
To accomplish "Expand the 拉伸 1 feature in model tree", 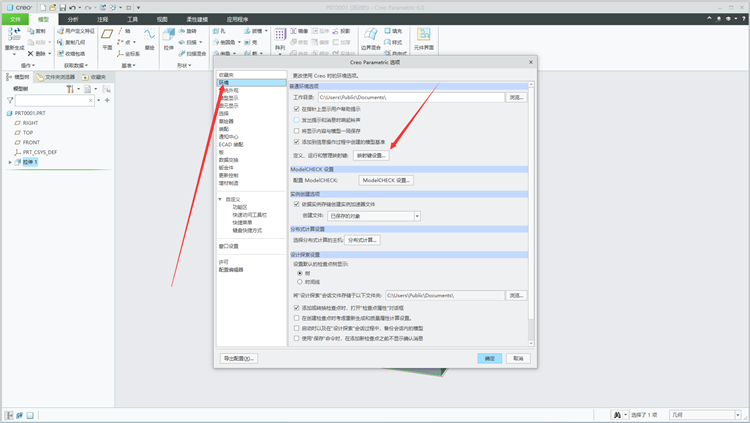I will pos(10,162).
